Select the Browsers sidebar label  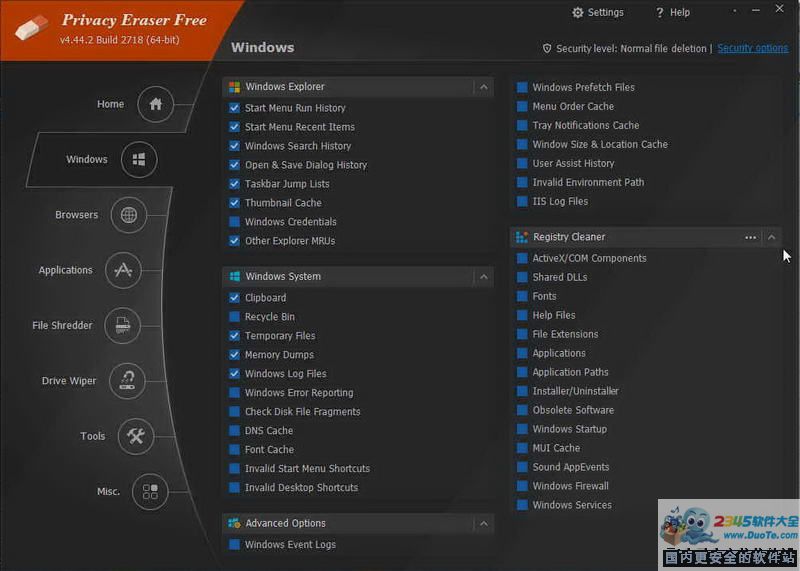click(x=77, y=215)
